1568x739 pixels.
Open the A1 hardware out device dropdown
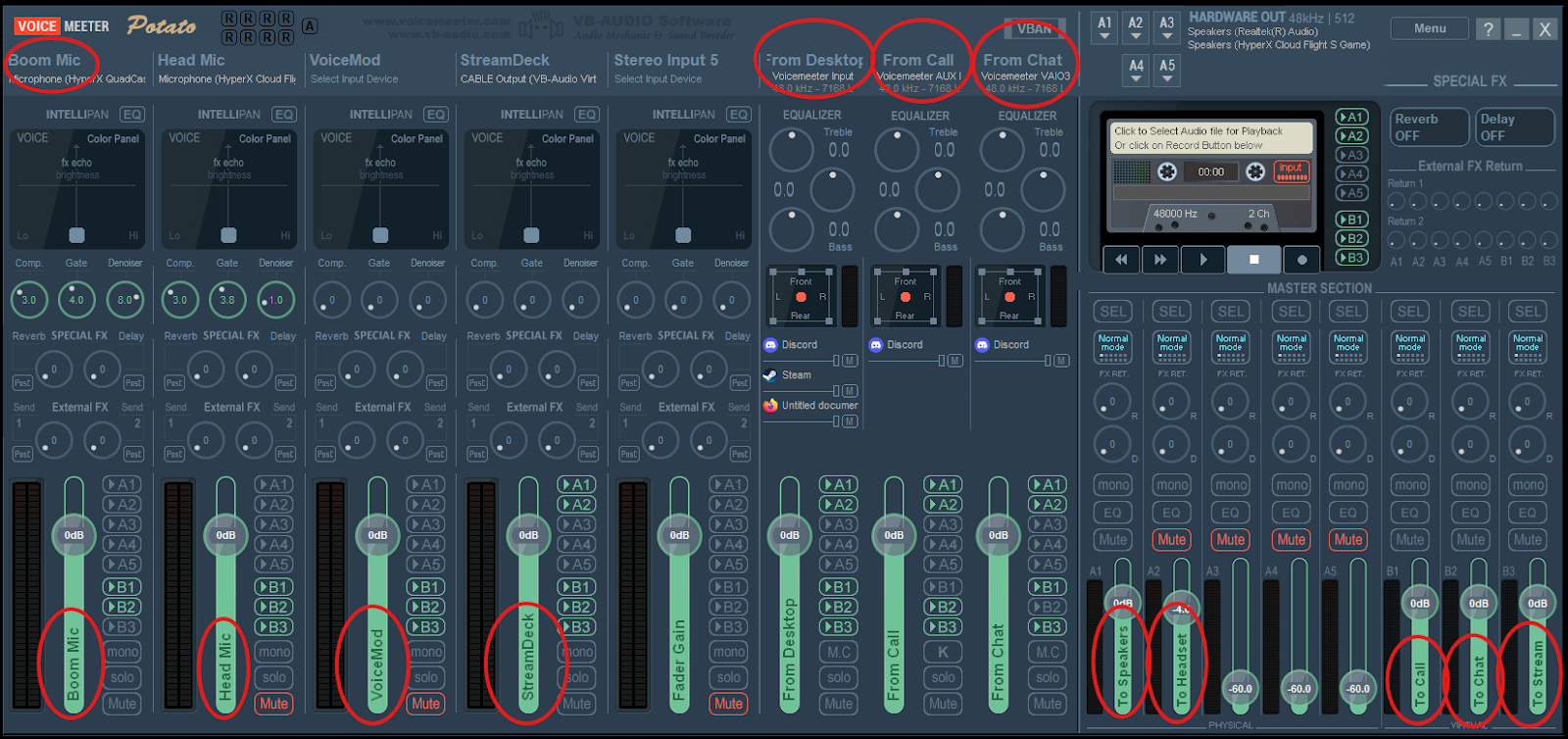1104,27
